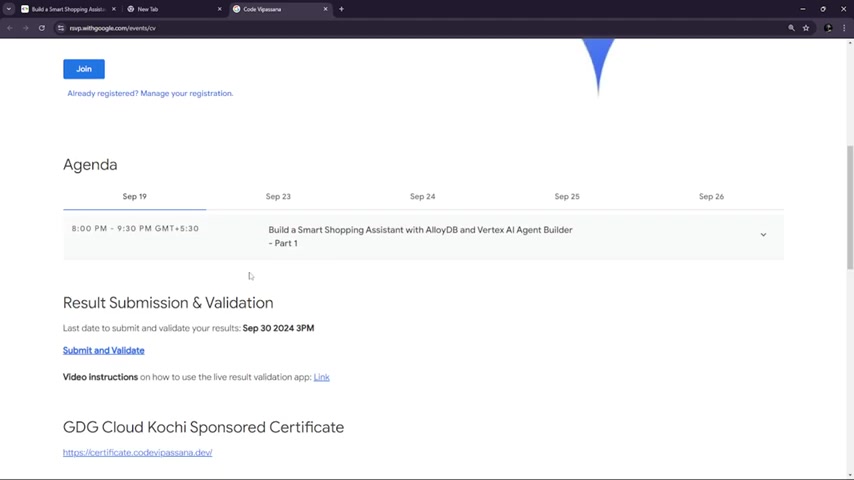Go back with browser back arrow
854x480 pixels.
click(10, 28)
